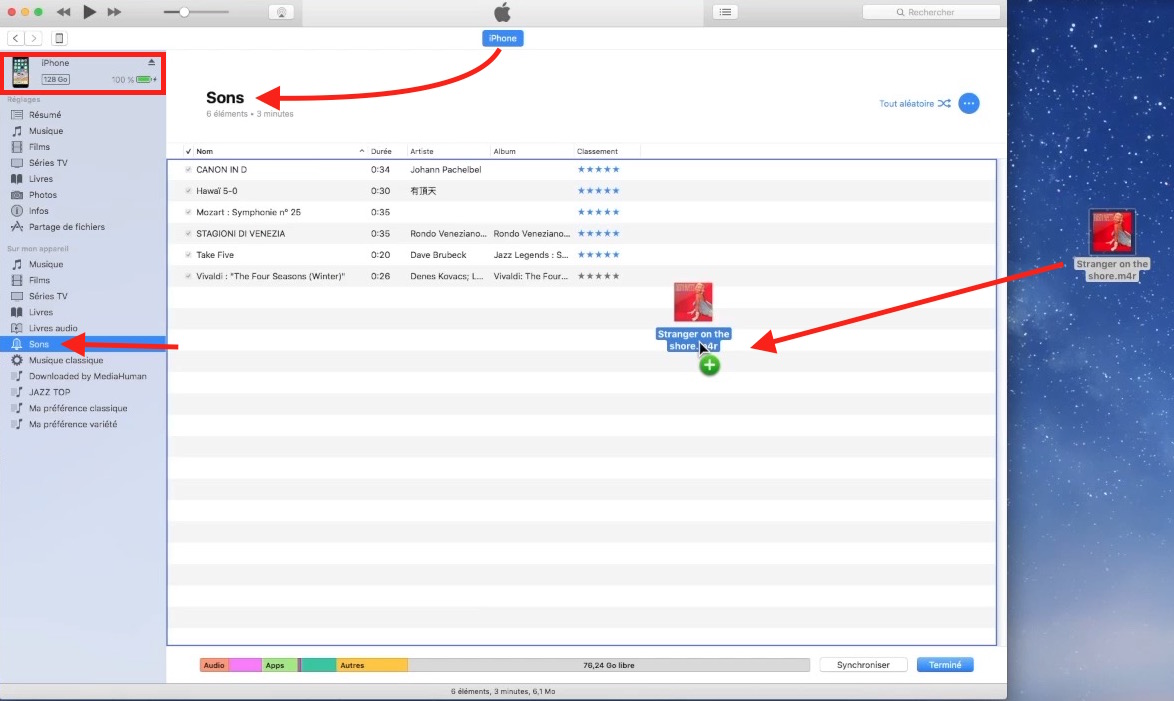Click the artist name Johann Pachelbel
The height and width of the screenshot is (701, 1174).
tap(445, 170)
